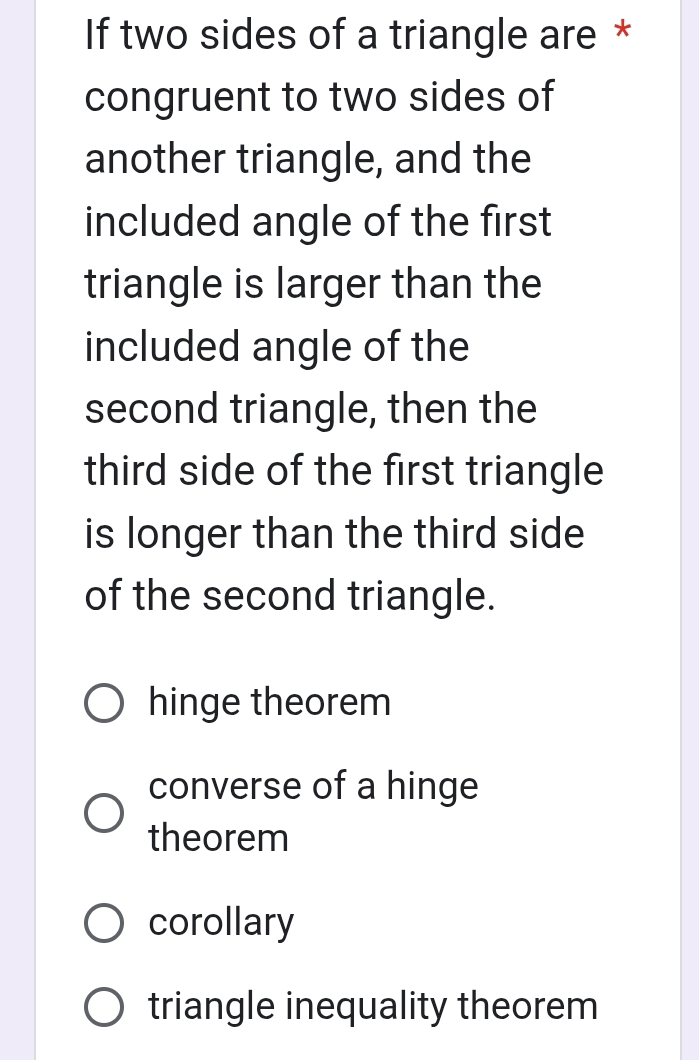Click the corollary answer text

(x=220, y=922)
